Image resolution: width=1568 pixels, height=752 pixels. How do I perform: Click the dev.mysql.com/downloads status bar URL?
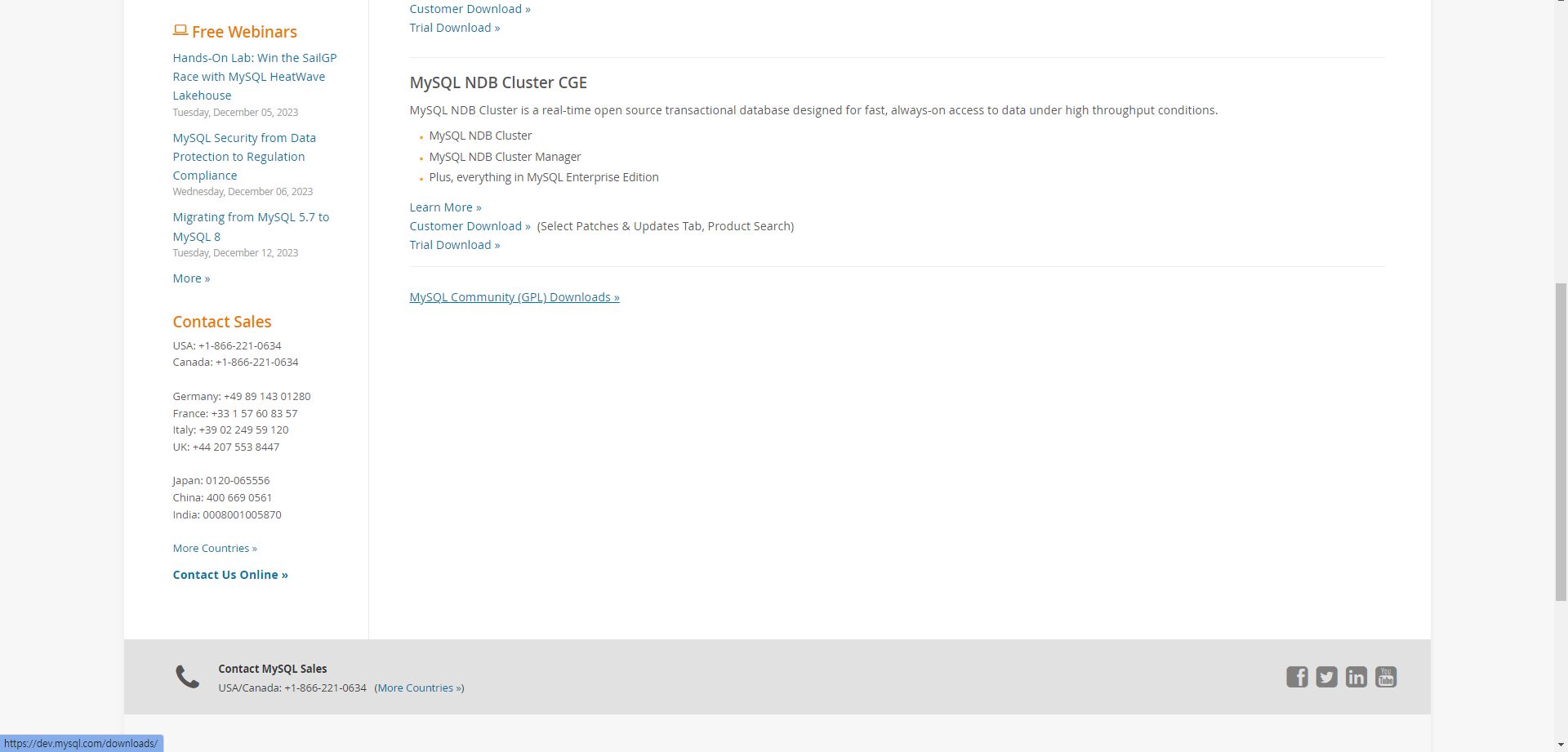coord(81,744)
